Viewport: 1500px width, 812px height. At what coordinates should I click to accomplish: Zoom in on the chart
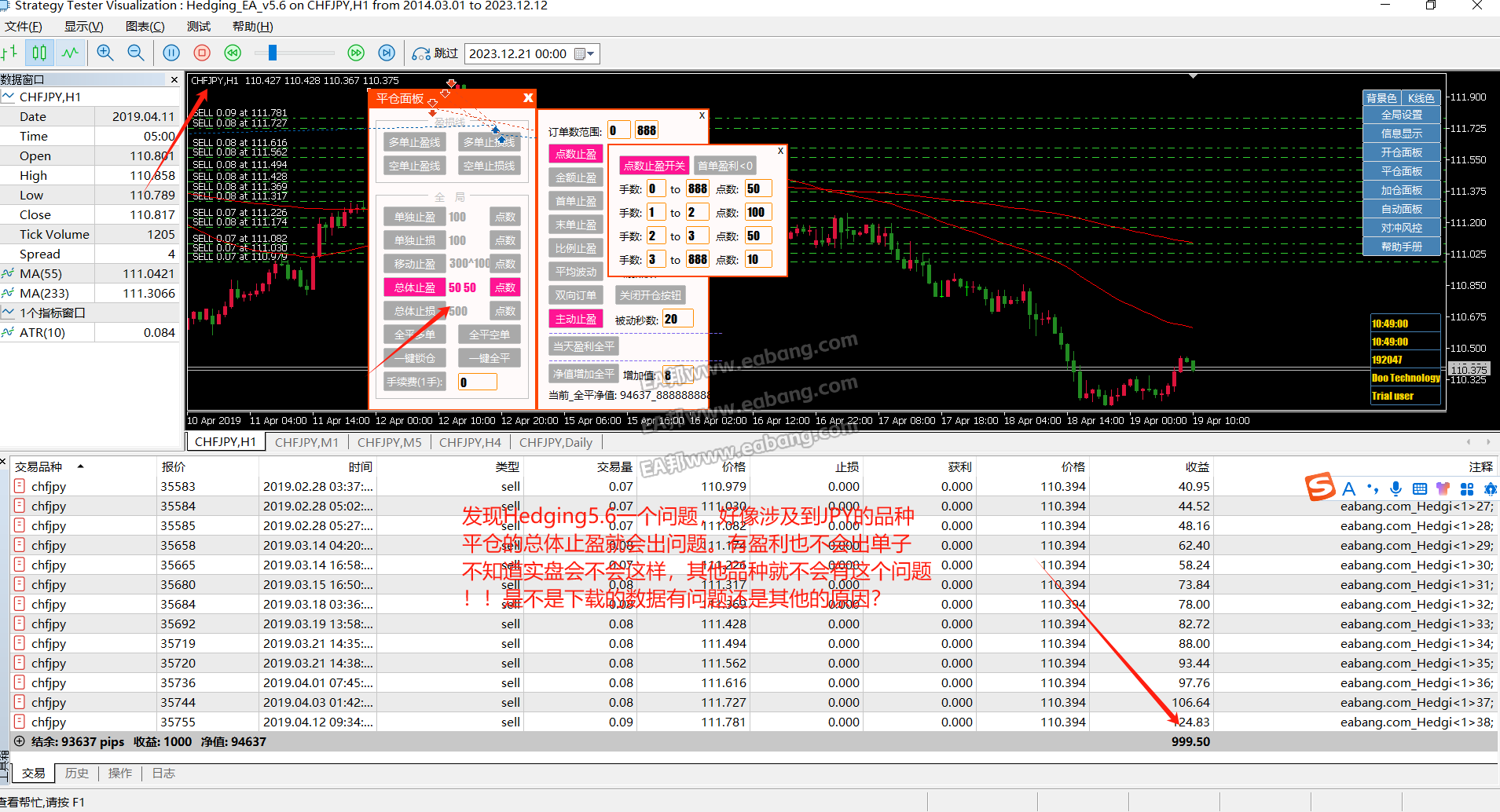(105, 53)
